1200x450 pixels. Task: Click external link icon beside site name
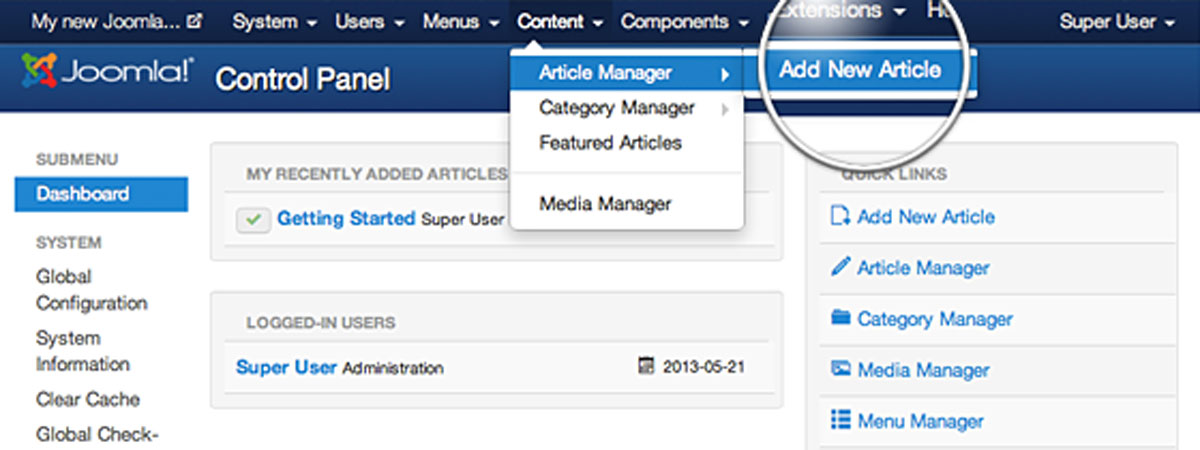pos(194,21)
